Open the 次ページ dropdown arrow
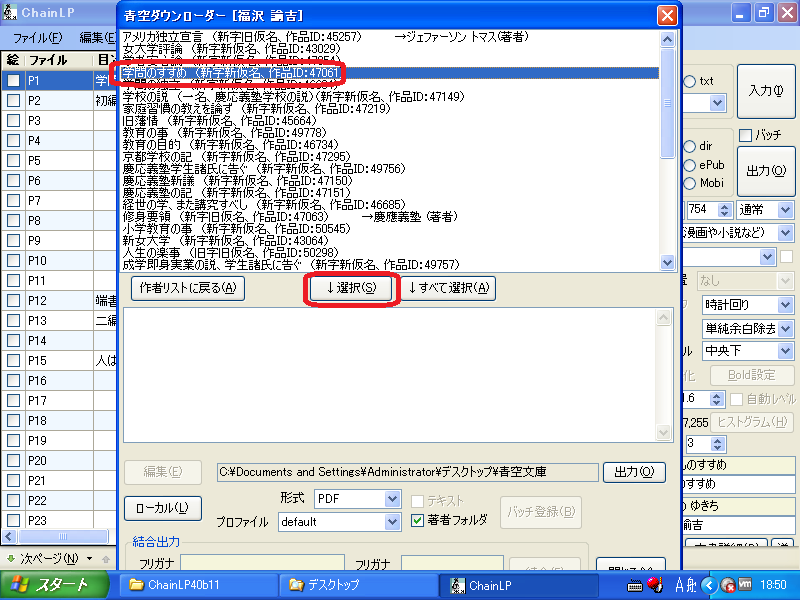Viewport: 800px width, 600px height. pos(89,558)
